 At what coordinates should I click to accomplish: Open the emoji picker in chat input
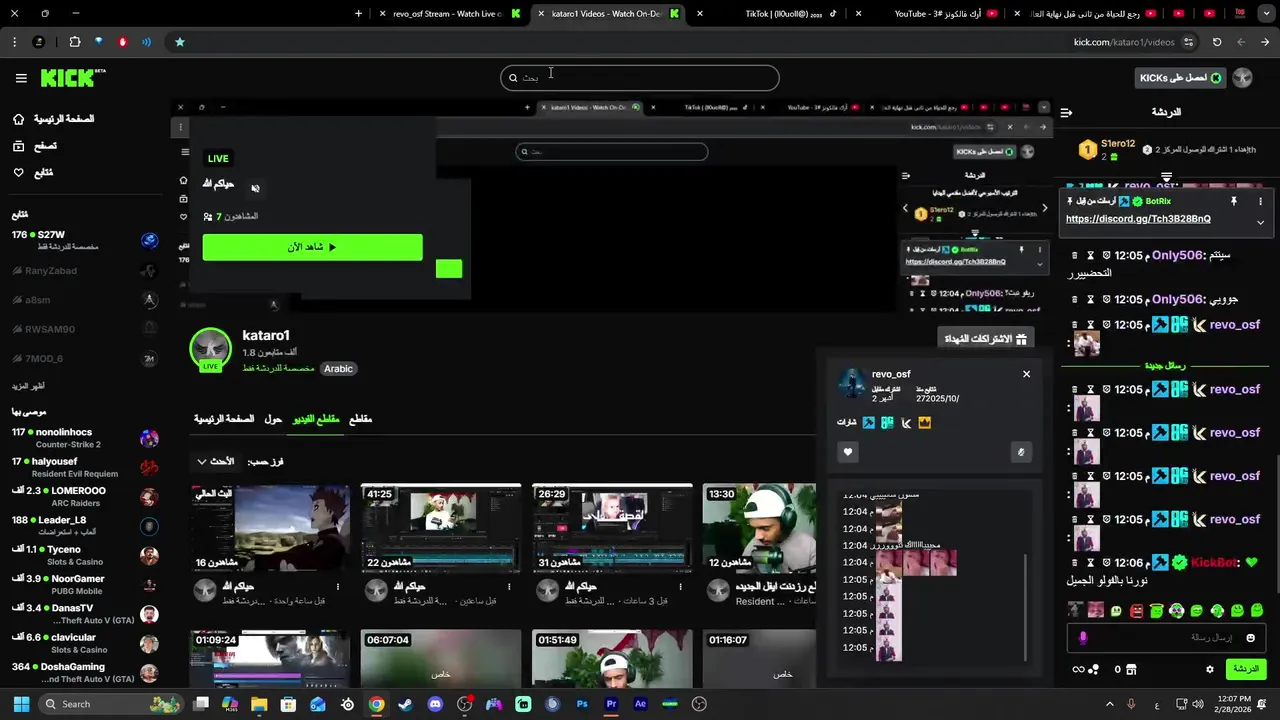1249,638
